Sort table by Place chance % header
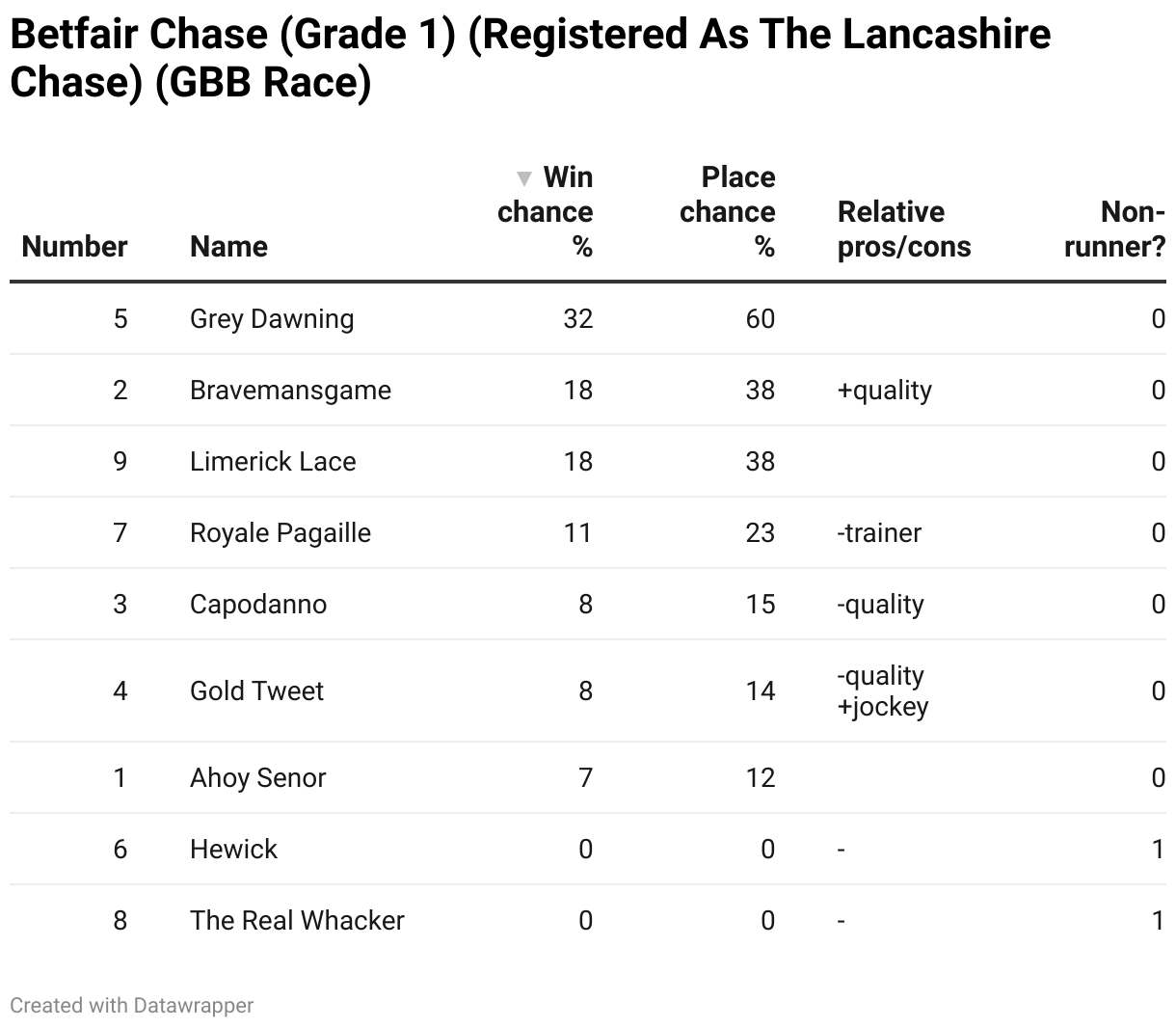This screenshot has width=1176, height=1028. pyautogui.click(x=728, y=212)
